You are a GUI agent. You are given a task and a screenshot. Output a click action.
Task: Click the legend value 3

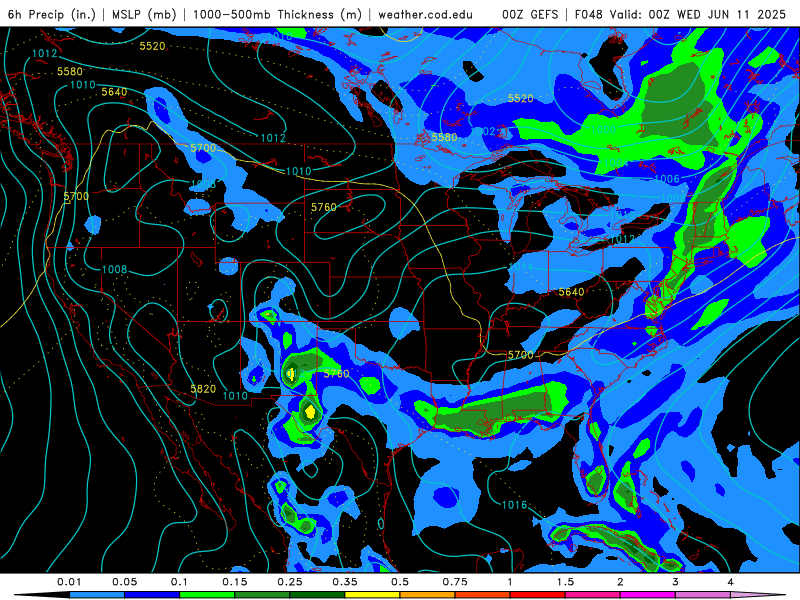(675, 582)
